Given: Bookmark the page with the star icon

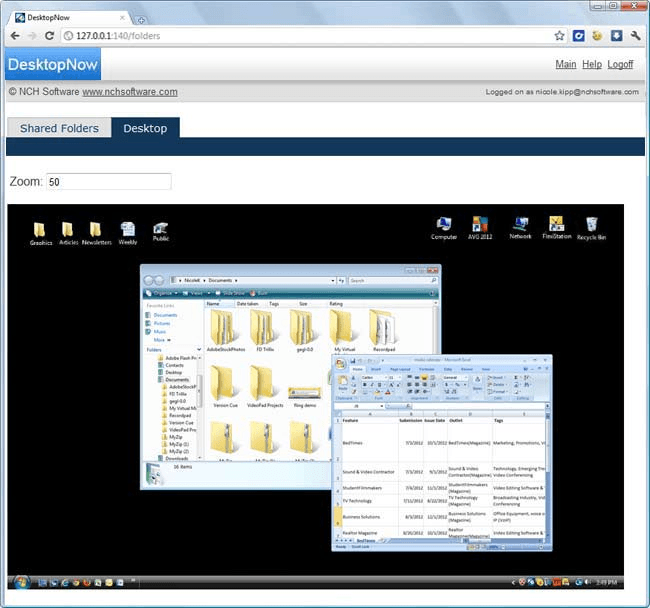Looking at the screenshot, I should [559, 36].
